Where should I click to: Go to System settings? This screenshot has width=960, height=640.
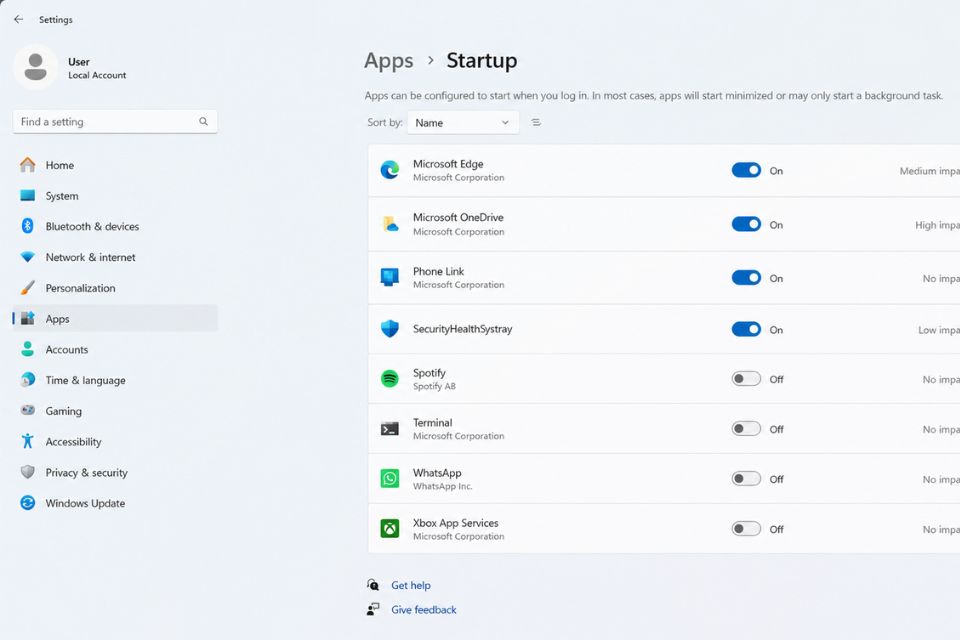pos(115,195)
